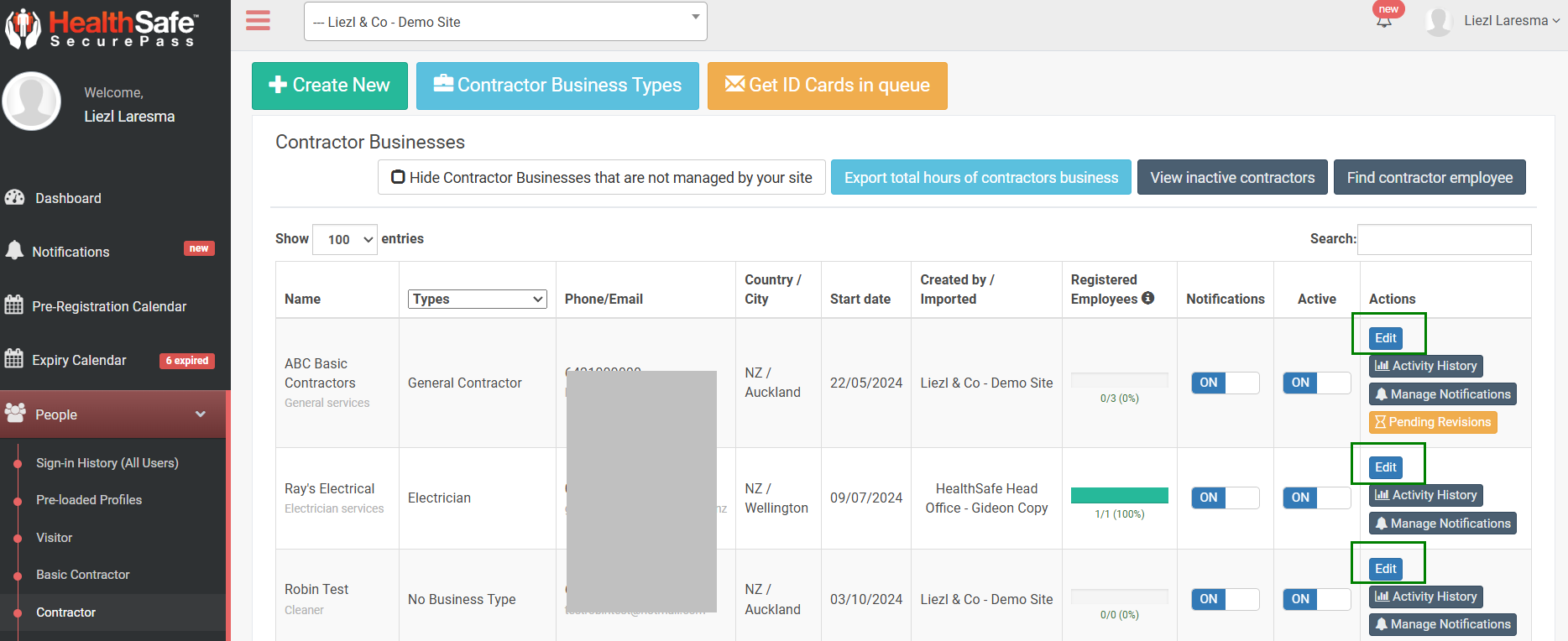This screenshot has width=1568, height=641.
Task: Open the Types filter dropdown
Action: click(x=478, y=299)
